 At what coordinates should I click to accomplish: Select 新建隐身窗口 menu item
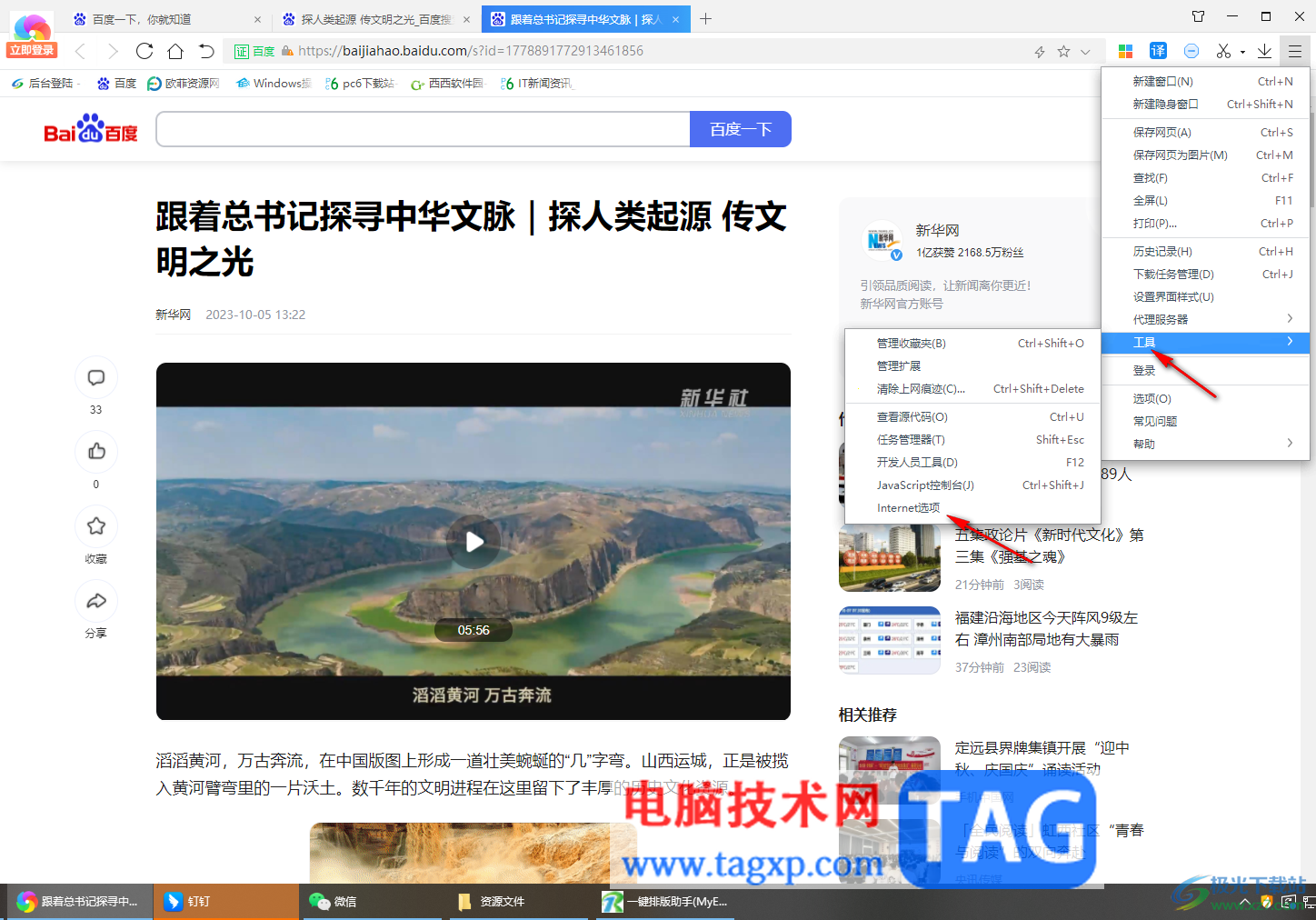point(1205,105)
